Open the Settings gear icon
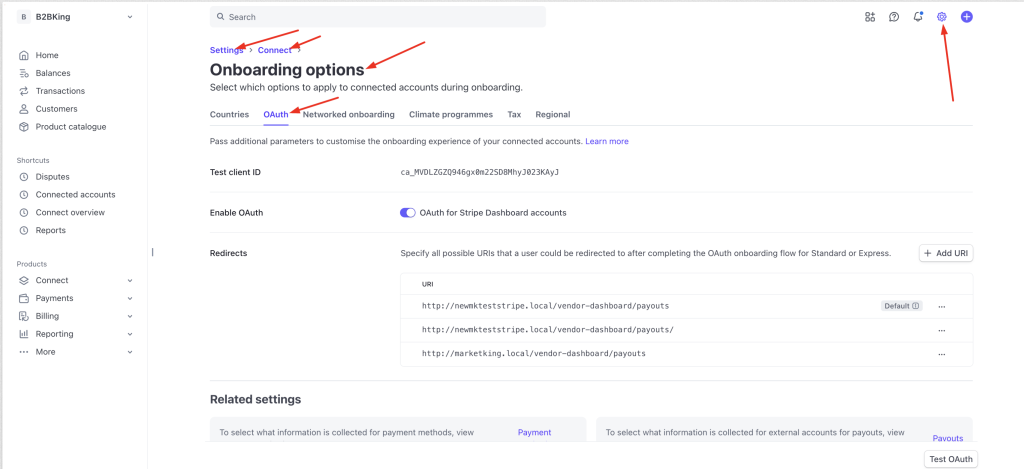Screen dimensions: 1024x469 click(x=941, y=17)
